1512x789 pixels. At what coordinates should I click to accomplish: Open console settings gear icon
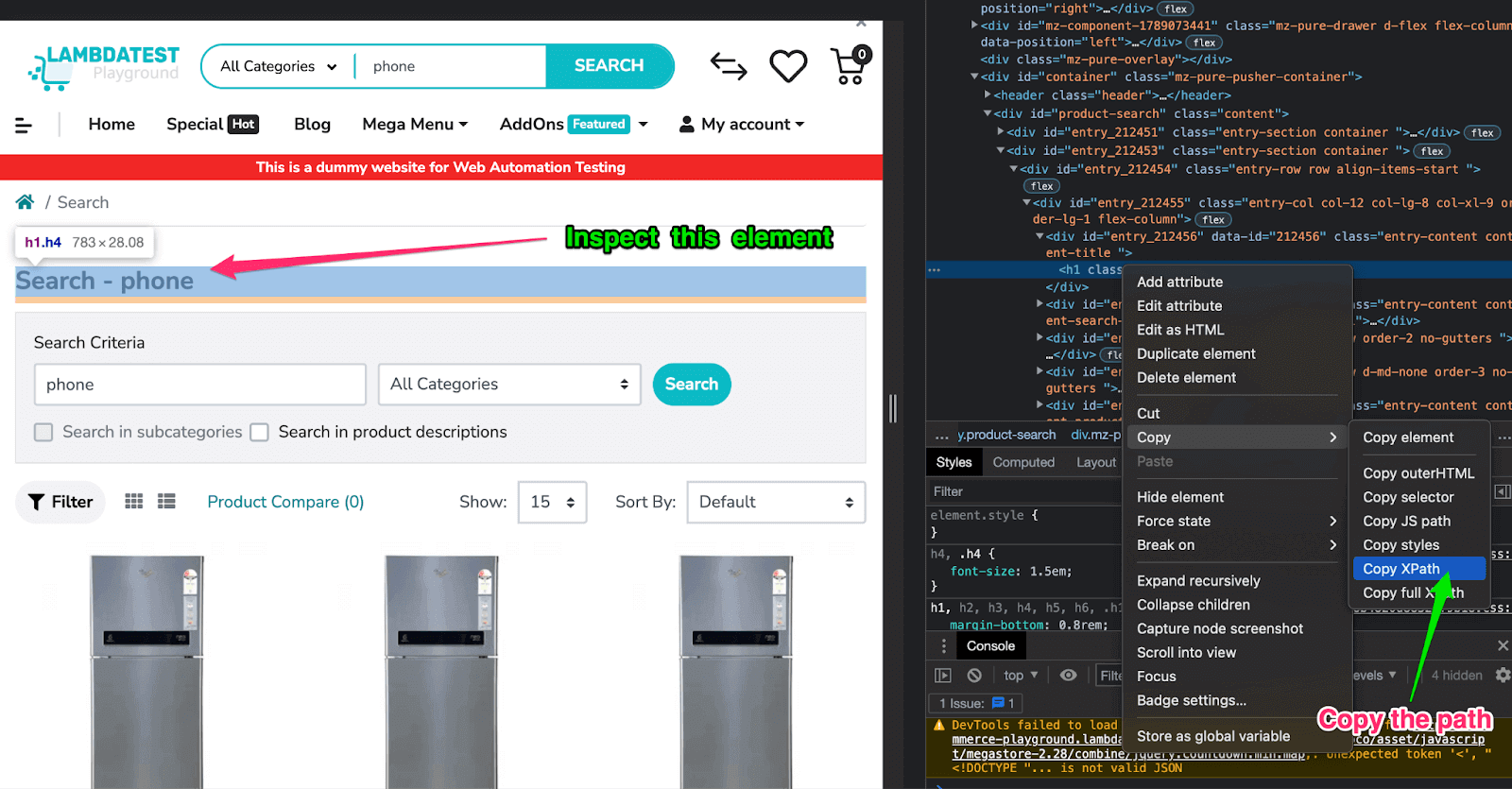click(1503, 675)
